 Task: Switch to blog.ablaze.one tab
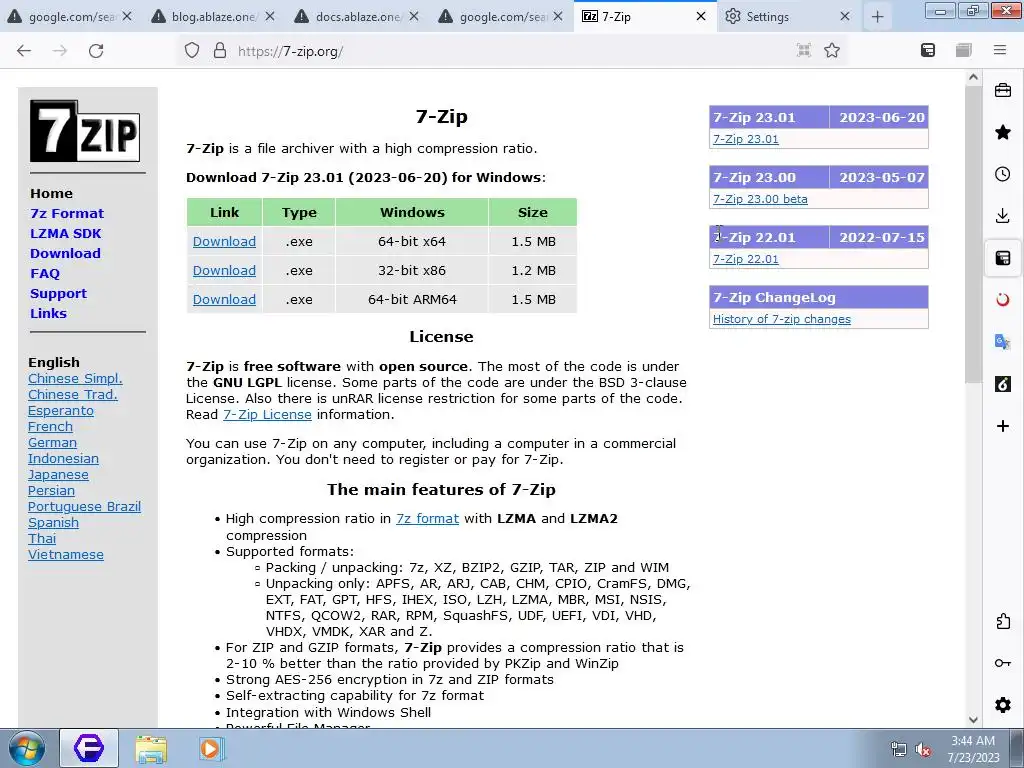(x=212, y=16)
